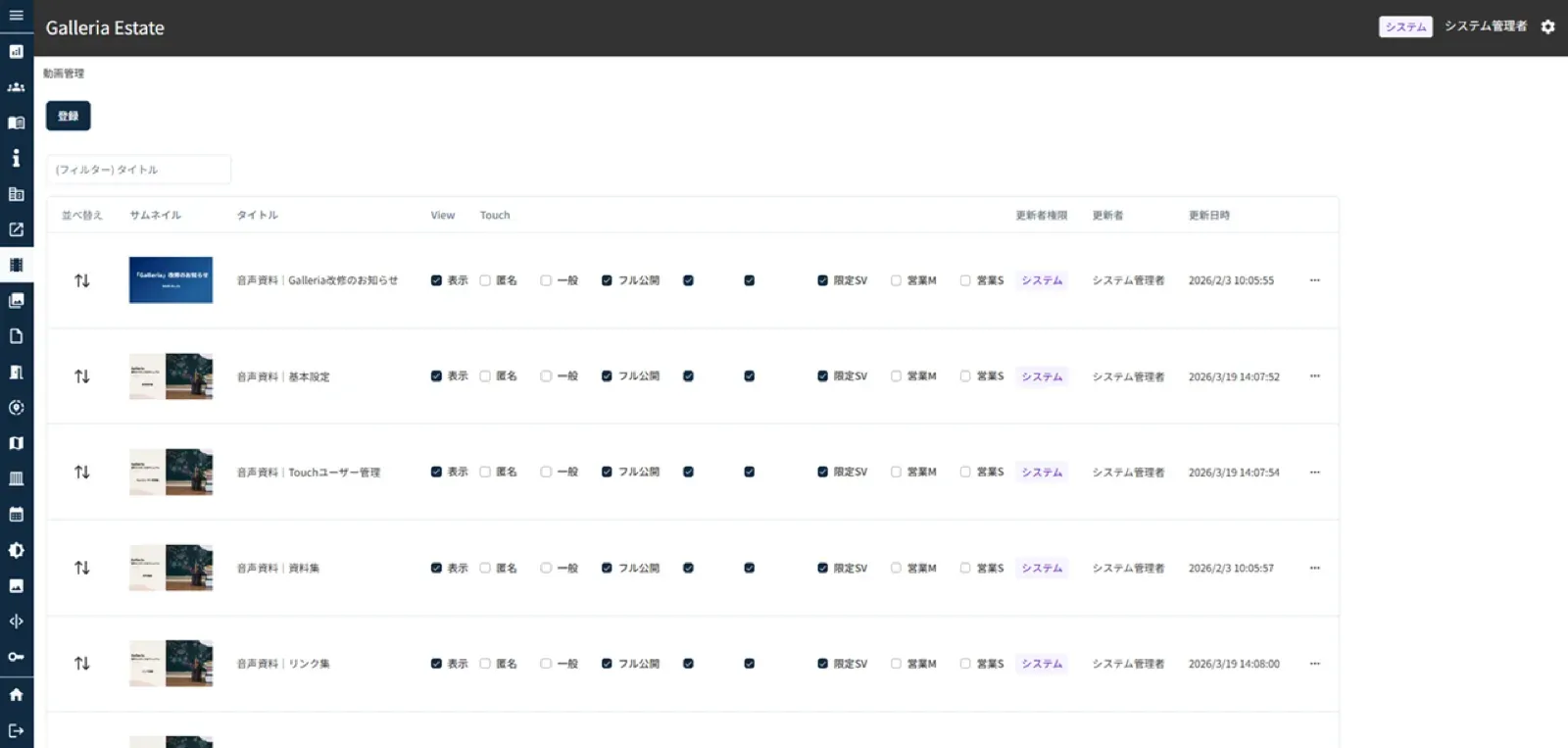Open the calendar sidebar icon
The height and width of the screenshot is (748, 1568).
point(16,515)
